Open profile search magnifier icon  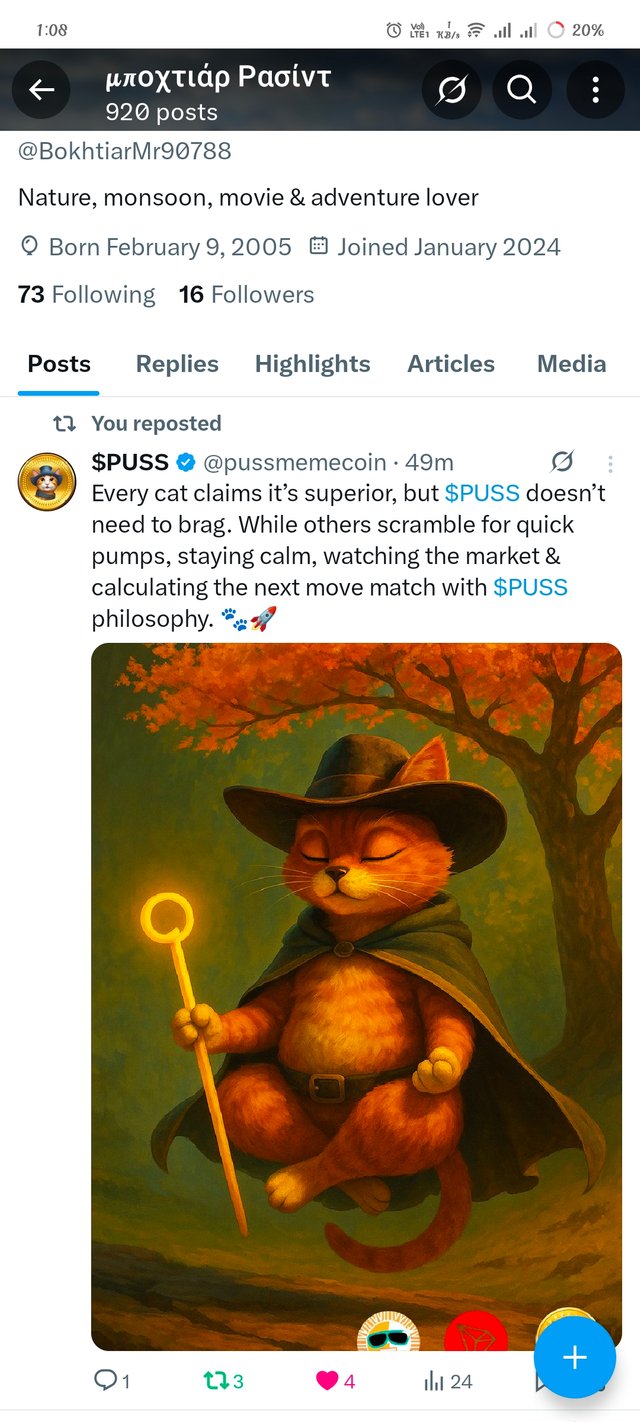pyautogui.click(x=522, y=90)
